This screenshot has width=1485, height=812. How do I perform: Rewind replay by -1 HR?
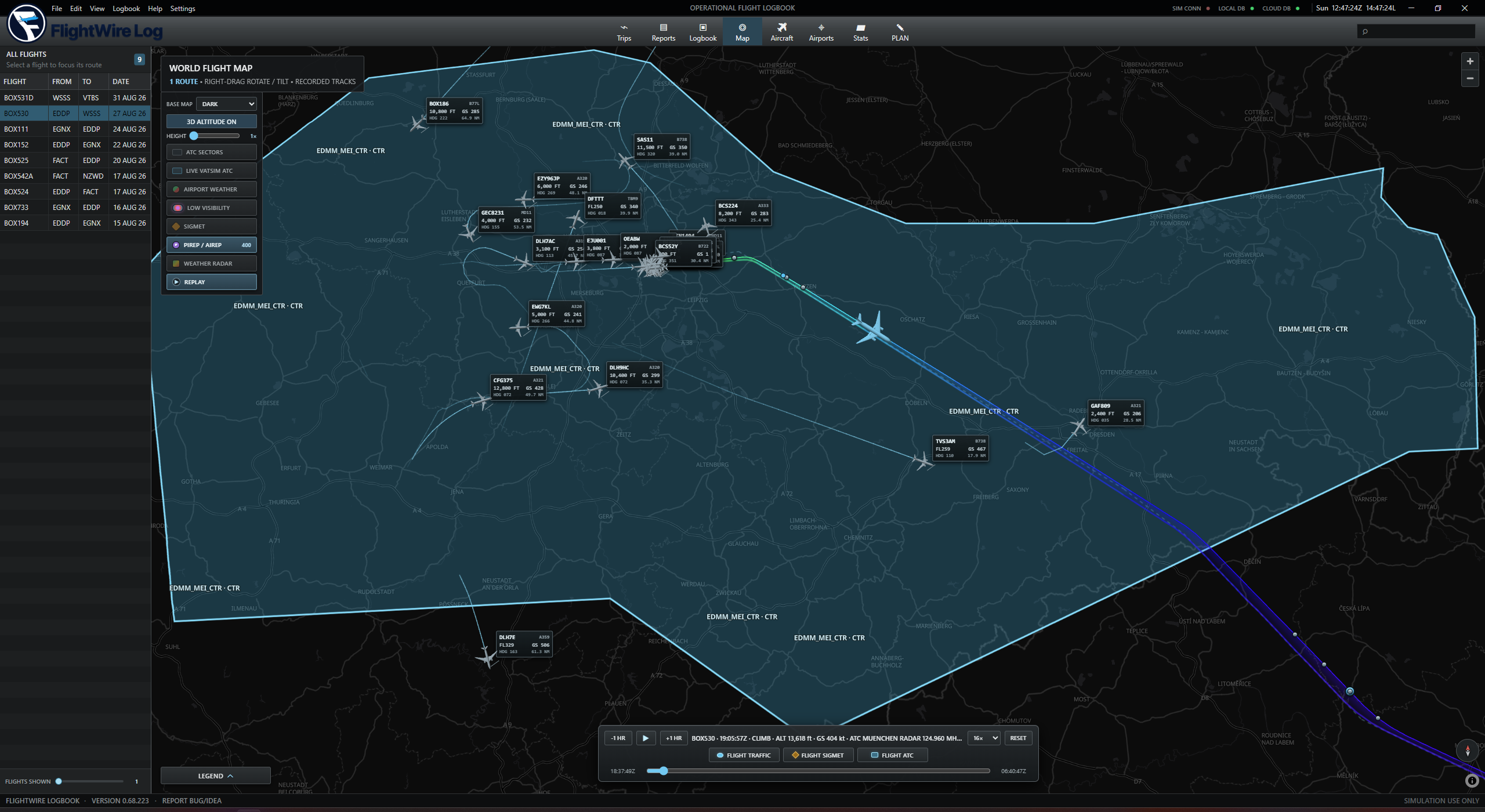pyautogui.click(x=618, y=738)
